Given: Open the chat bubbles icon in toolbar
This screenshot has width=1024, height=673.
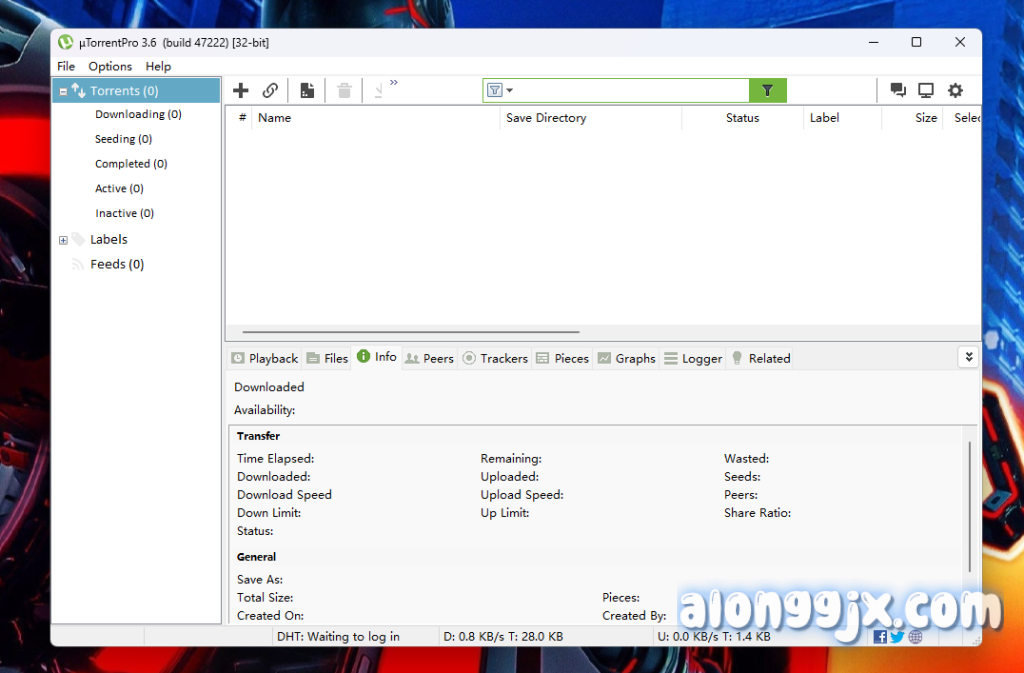Looking at the screenshot, I should point(898,91).
